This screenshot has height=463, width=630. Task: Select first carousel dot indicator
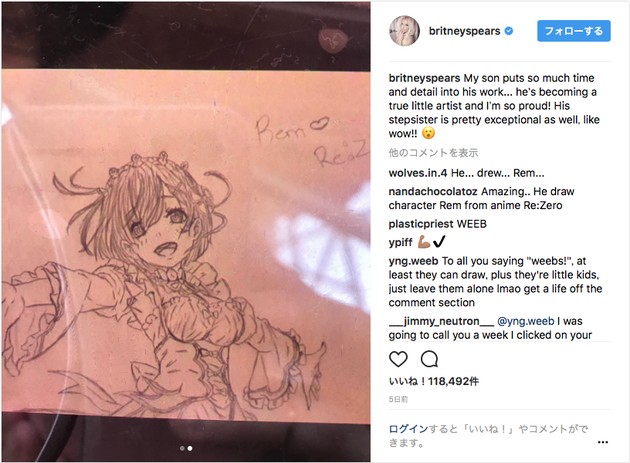click(182, 448)
